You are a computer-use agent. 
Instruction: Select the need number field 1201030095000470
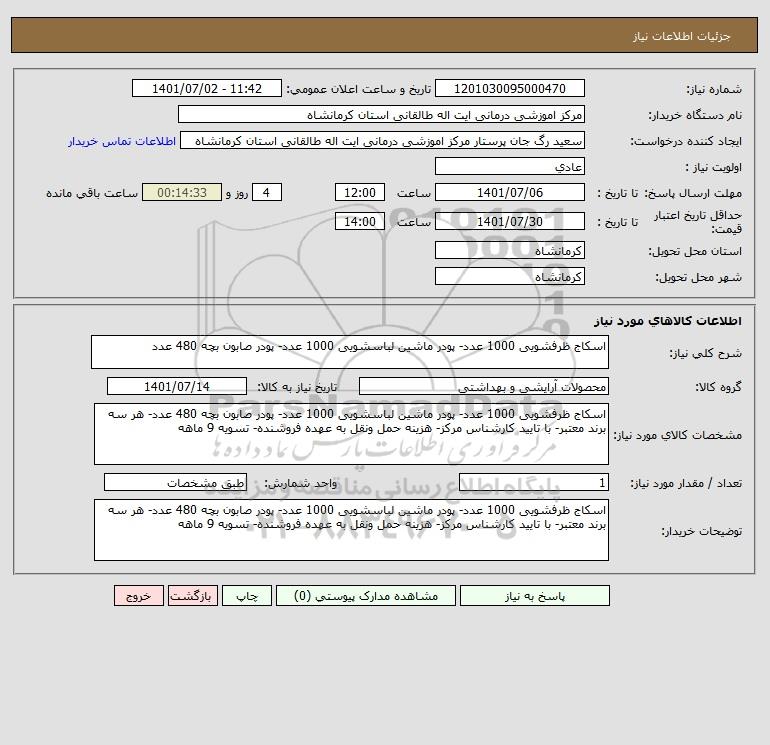coord(510,88)
